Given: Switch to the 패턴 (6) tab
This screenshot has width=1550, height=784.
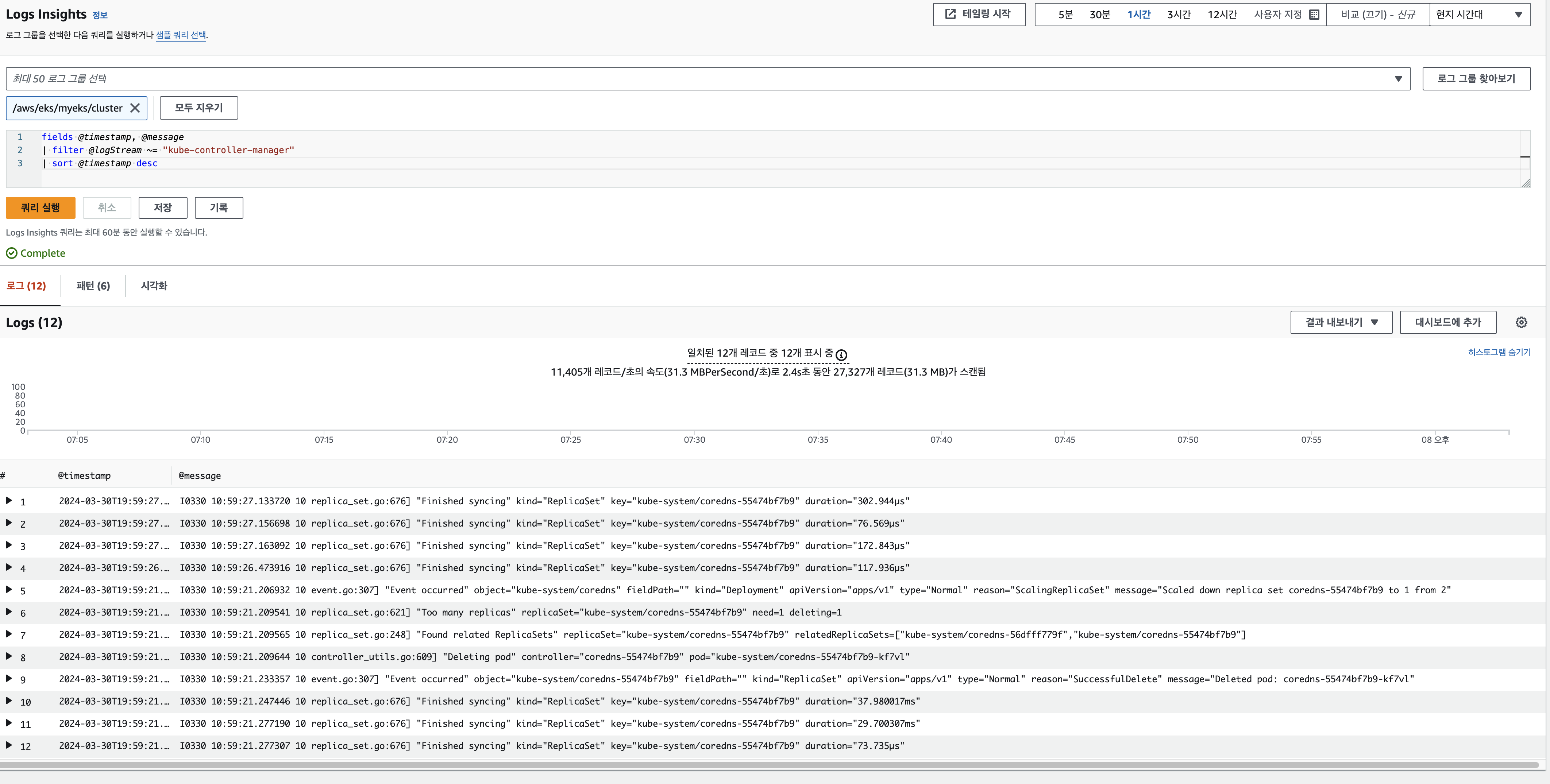Looking at the screenshot, I should point(93,286).
